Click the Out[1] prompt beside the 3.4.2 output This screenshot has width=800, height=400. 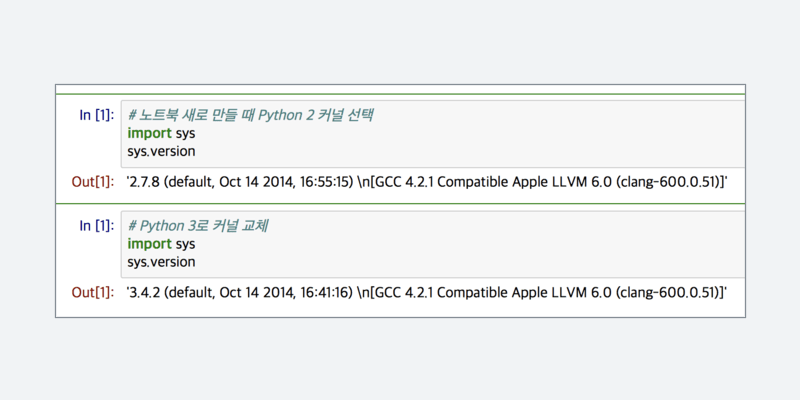tap(93, 292)
